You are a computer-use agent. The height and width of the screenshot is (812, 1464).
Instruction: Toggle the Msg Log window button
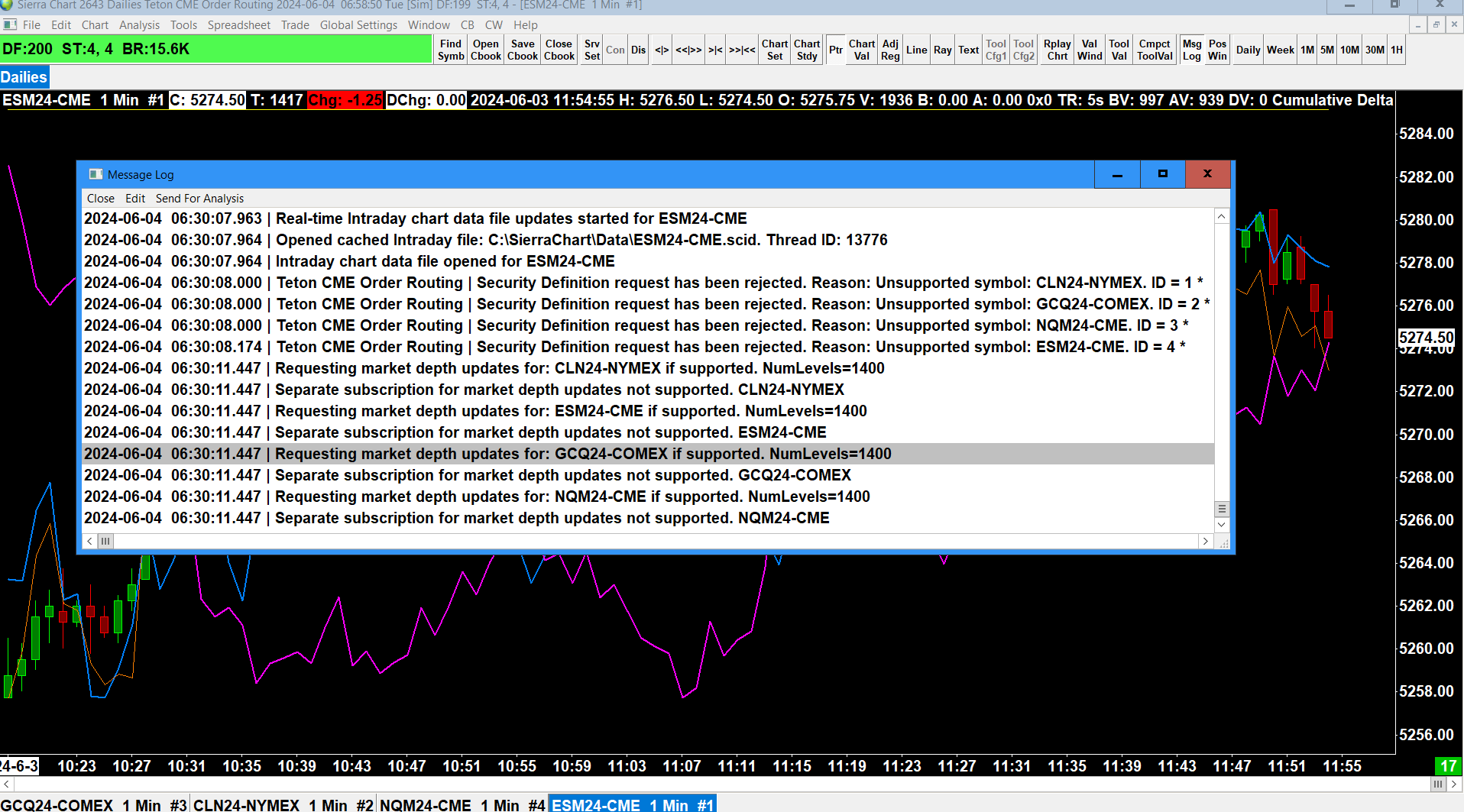click(x=1192, y=50)
